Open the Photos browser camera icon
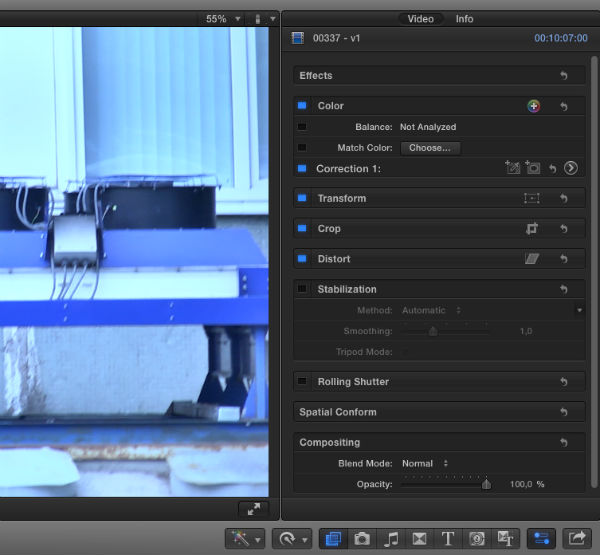The height and width of the screenshot is (555, 600). pos(362,539)
